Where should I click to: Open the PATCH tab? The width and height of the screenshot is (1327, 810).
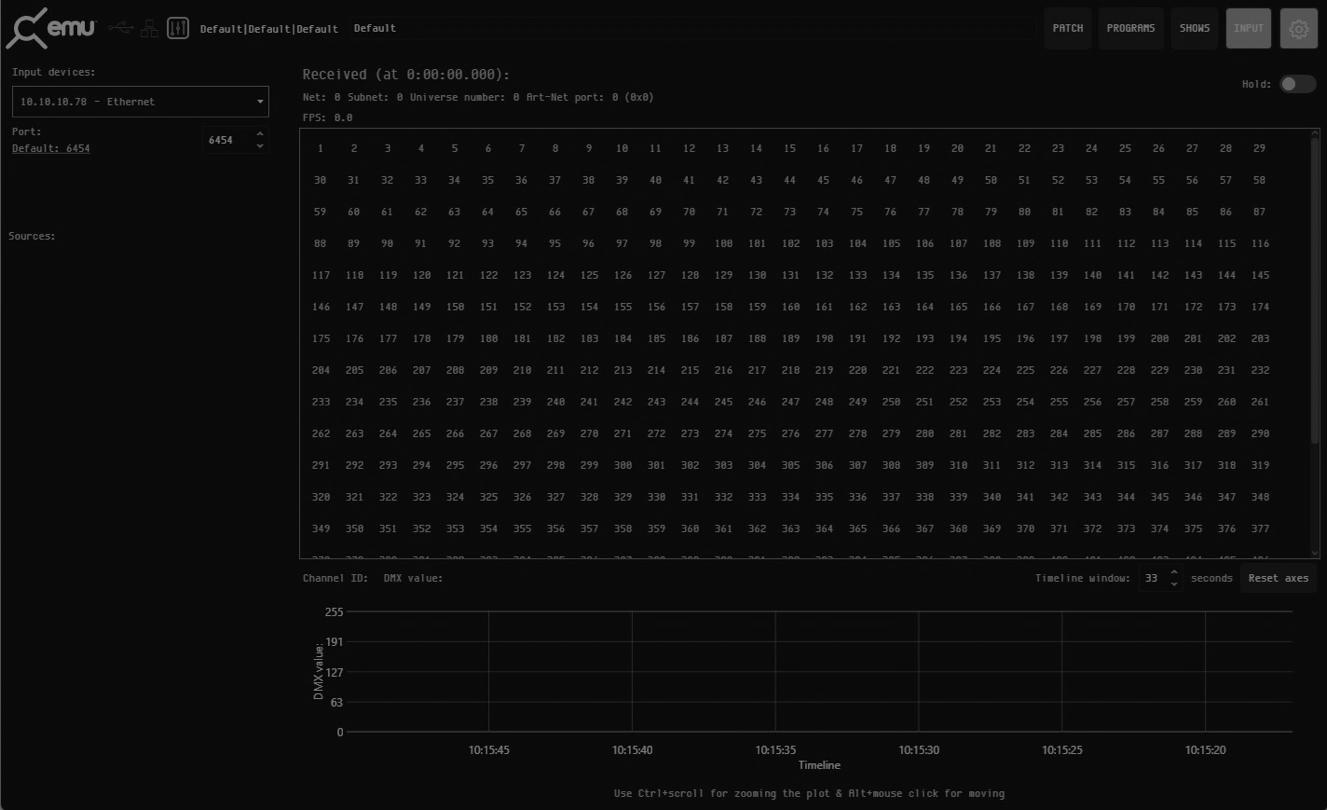1068,29
